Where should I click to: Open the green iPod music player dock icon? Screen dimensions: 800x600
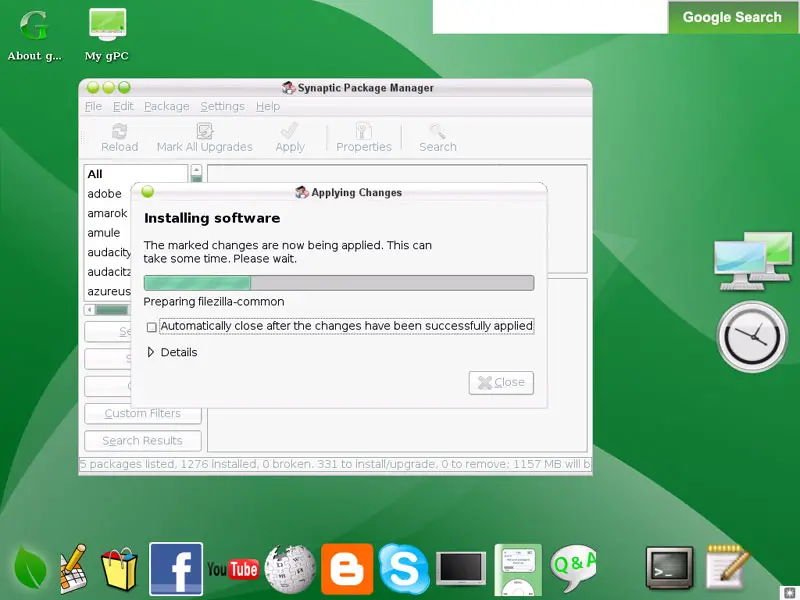coord(518,570)
